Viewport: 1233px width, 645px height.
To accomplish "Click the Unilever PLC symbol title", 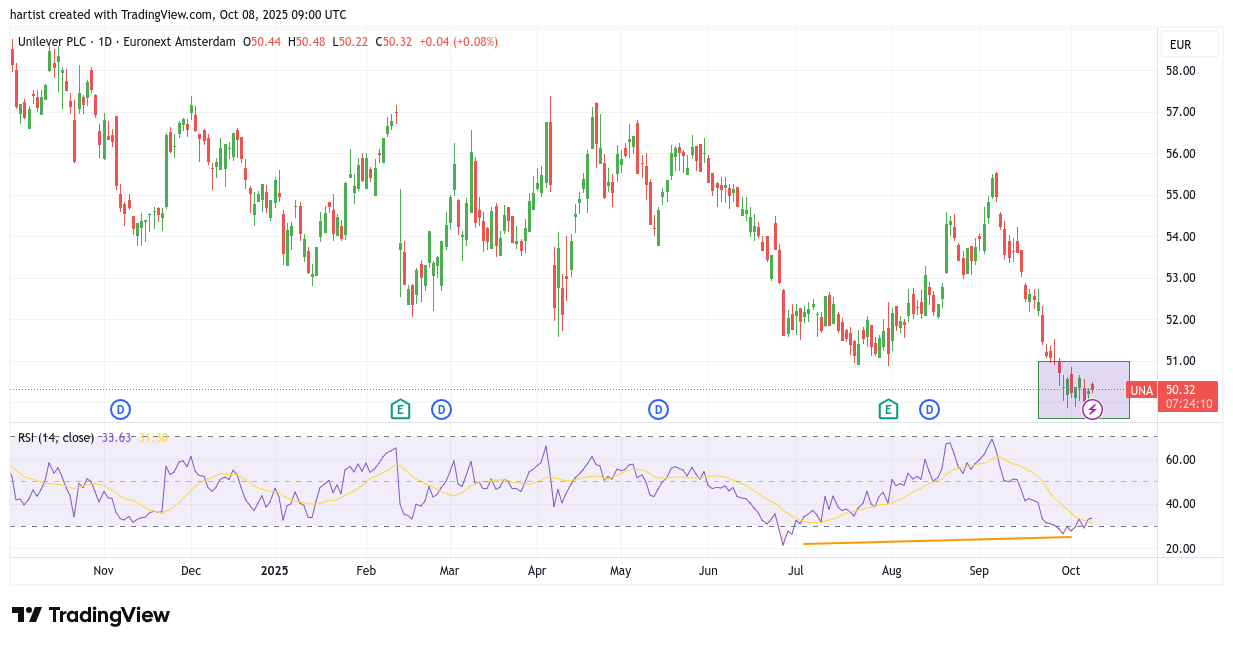I will pos(65,42).
